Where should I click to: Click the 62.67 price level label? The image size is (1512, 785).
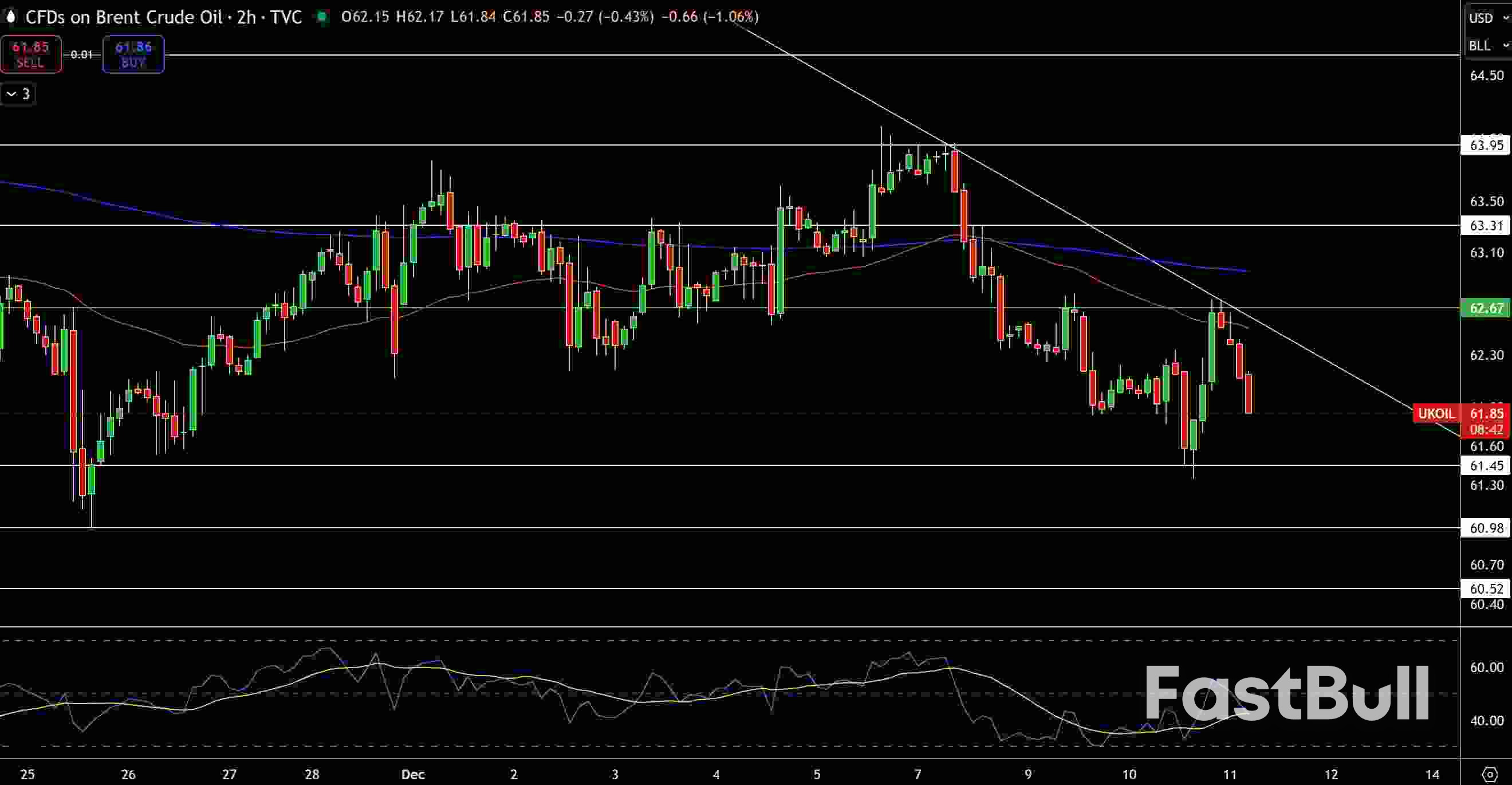(1486, 308)
